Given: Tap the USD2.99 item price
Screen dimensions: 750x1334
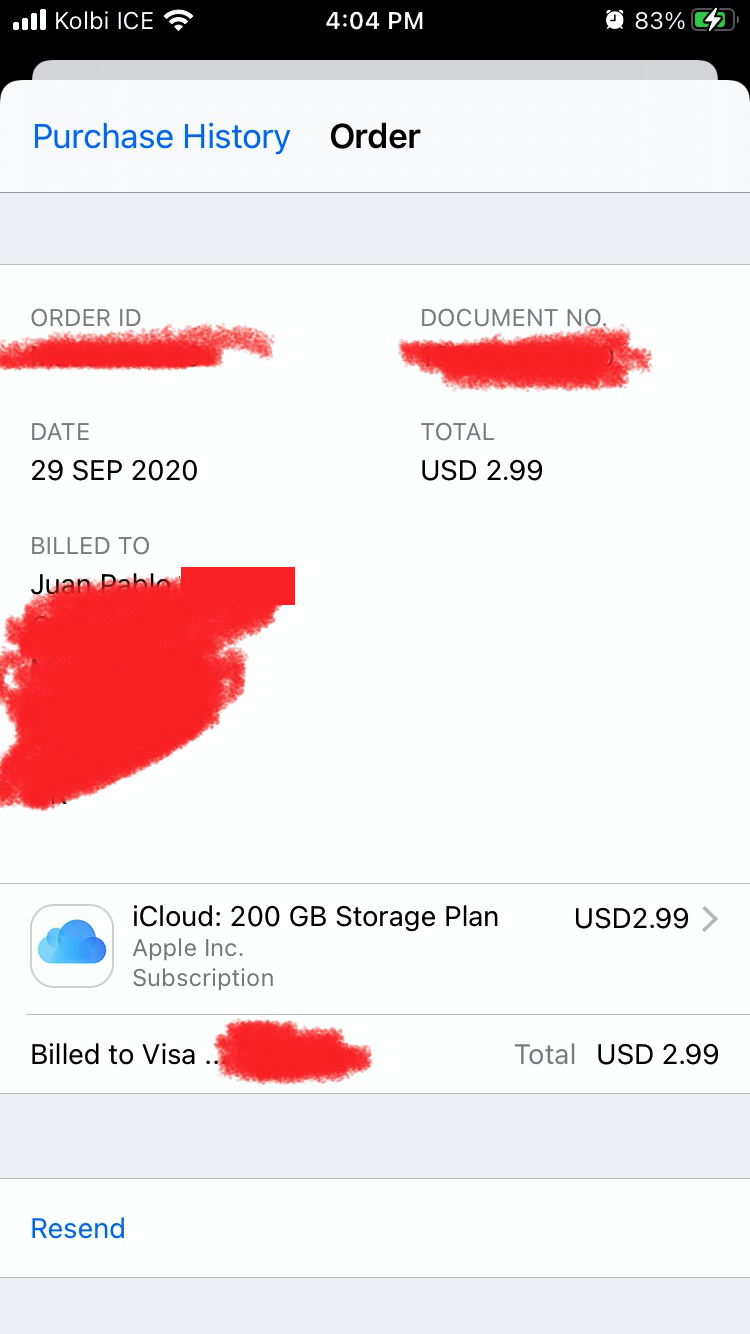Looking at the screenshot, I should [631, 918].
